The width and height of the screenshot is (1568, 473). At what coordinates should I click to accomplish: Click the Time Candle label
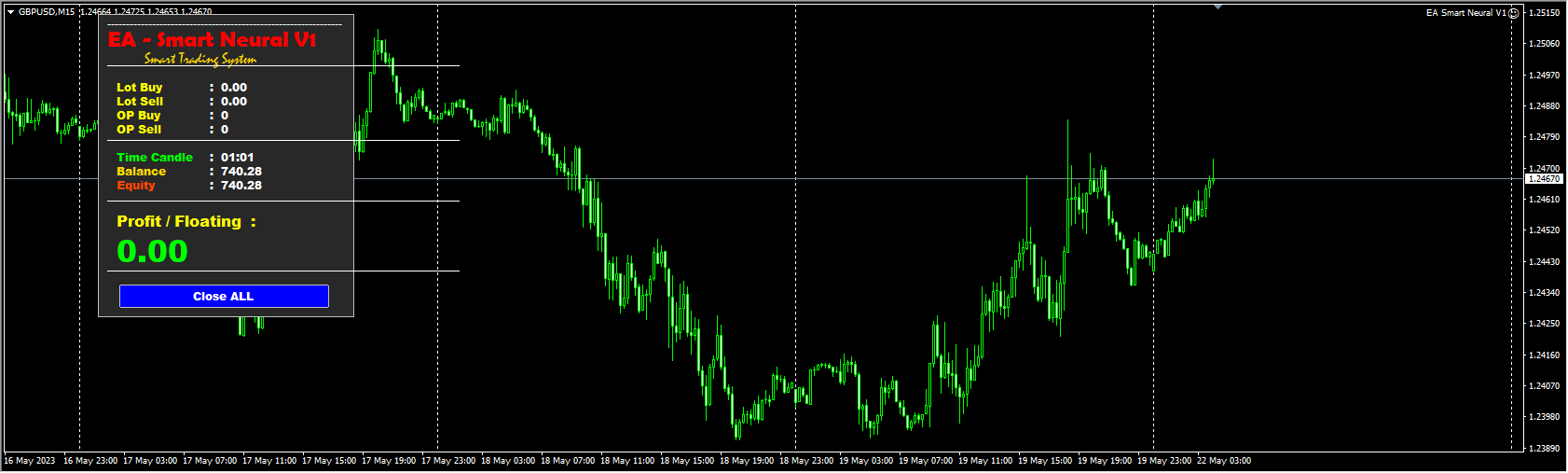[x=155, y=158]
